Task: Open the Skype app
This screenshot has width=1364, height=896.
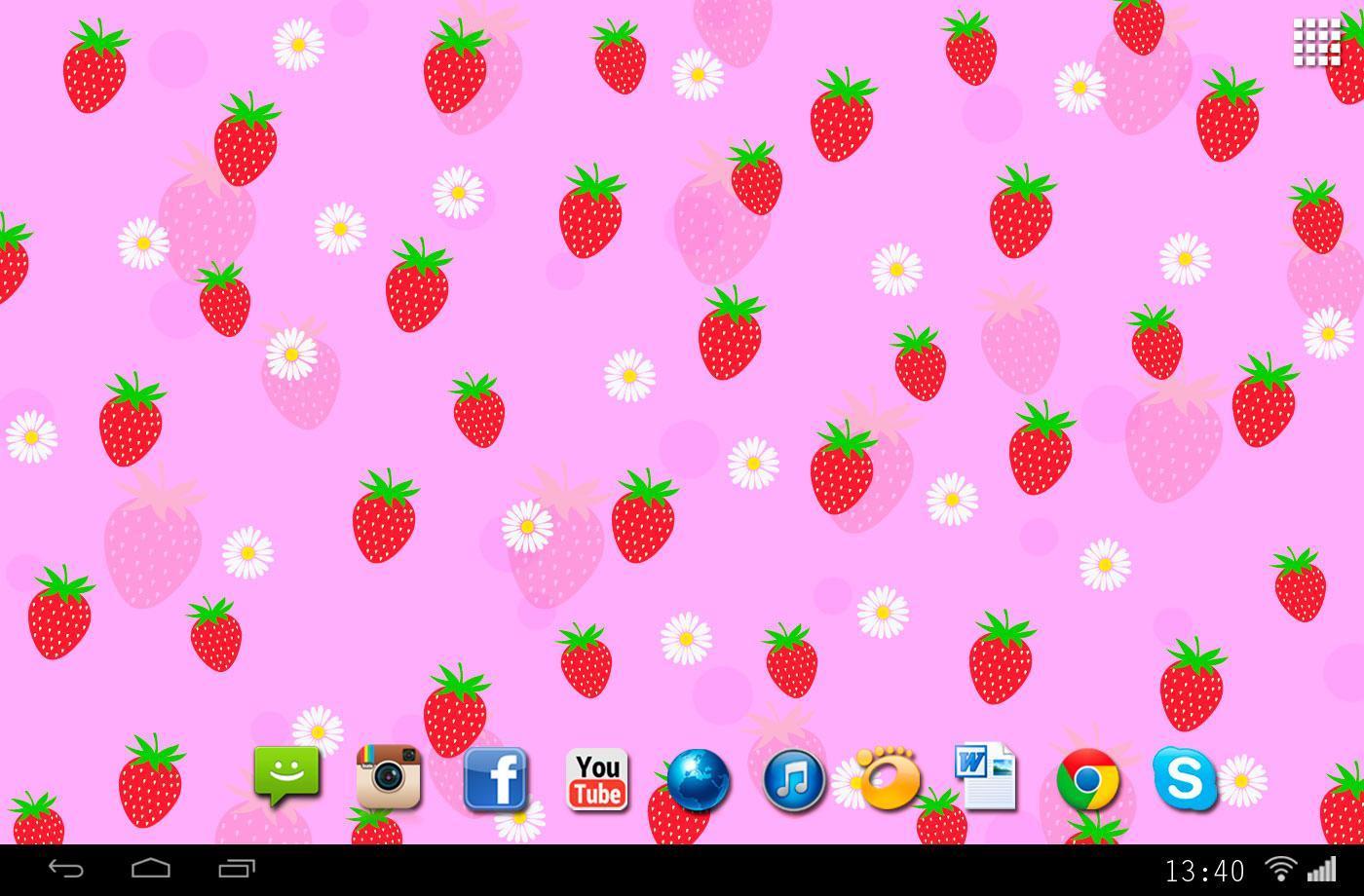Action: coord(1184,778)
